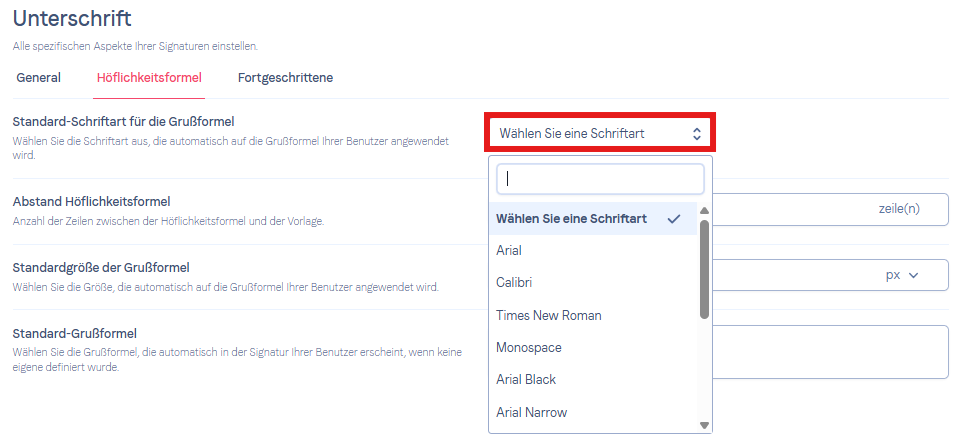Open the General tab
Screen dimensions: 963x447
pyautogui.click(x=39, y=78)
